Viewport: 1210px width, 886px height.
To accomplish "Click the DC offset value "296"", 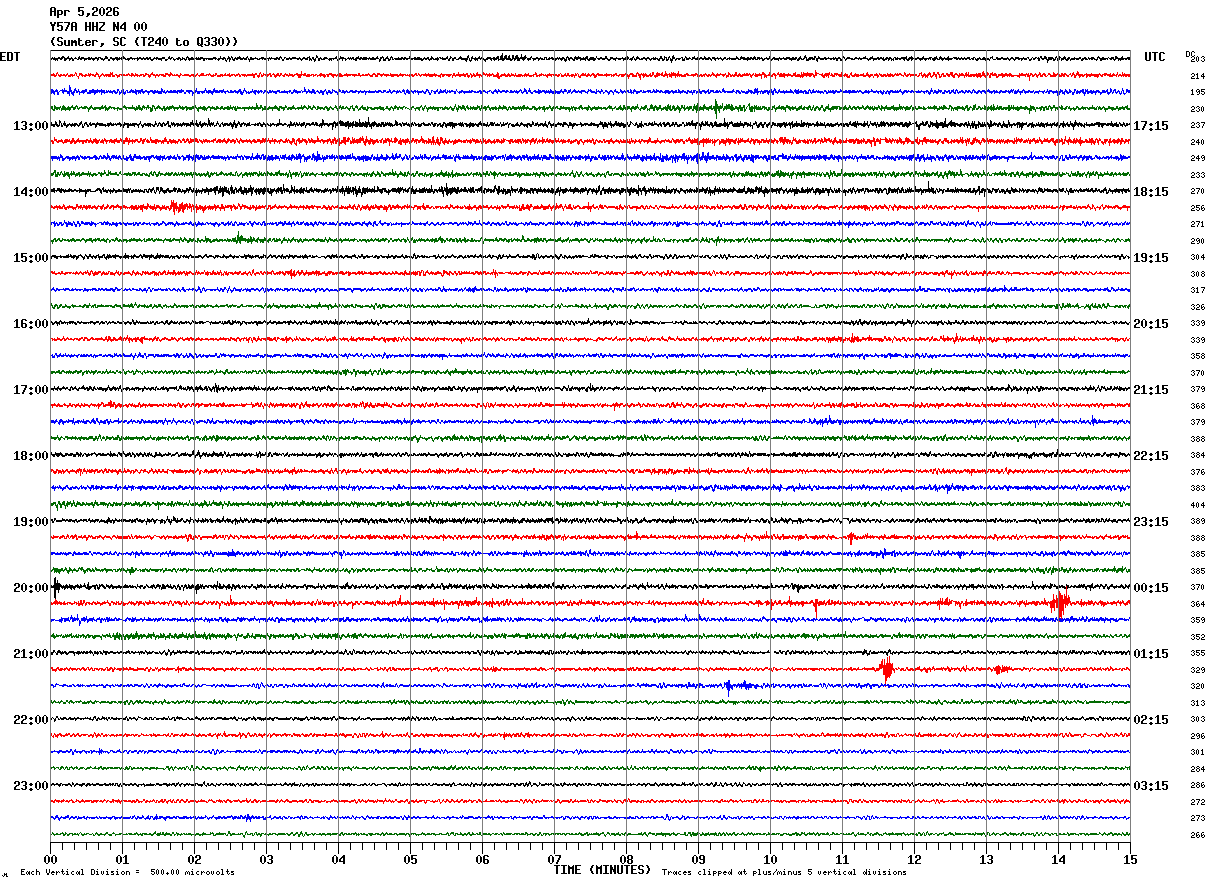I will [x=1197, y=737].
